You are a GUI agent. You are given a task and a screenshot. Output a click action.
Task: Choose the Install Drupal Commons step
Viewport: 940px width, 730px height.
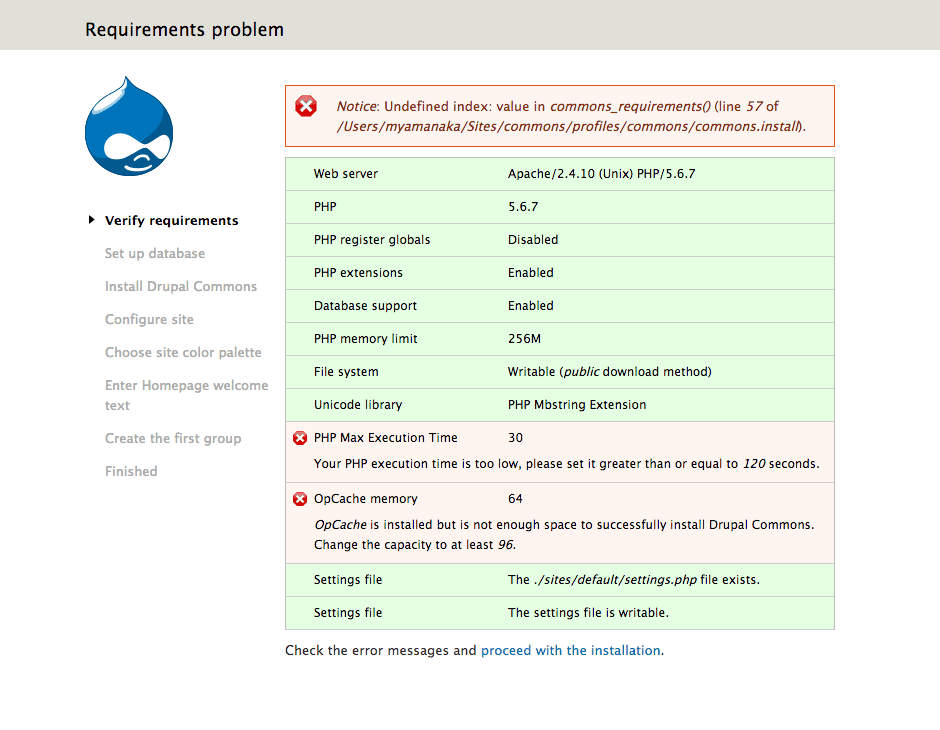(x=181, y=287)
